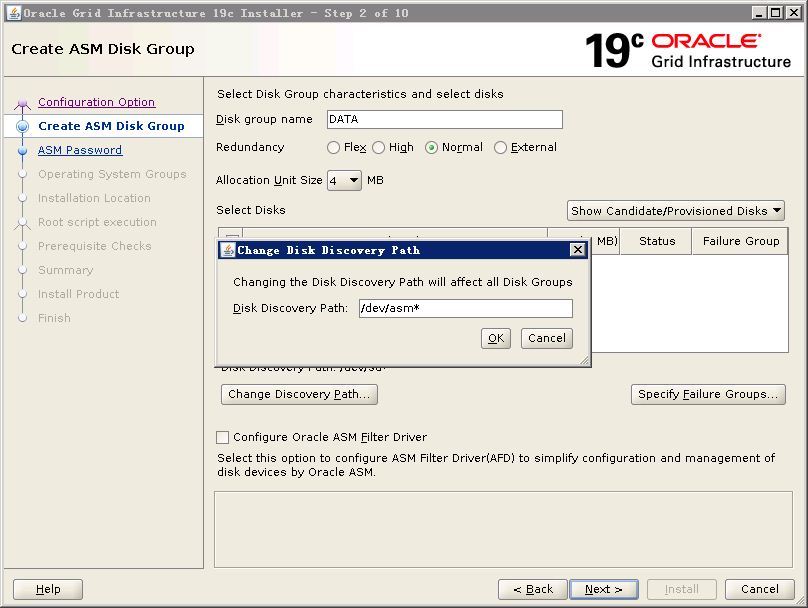Cancel the installer via bottom Cancel button
This screenshot has height=608, width=808.
(x=760, y=589)
